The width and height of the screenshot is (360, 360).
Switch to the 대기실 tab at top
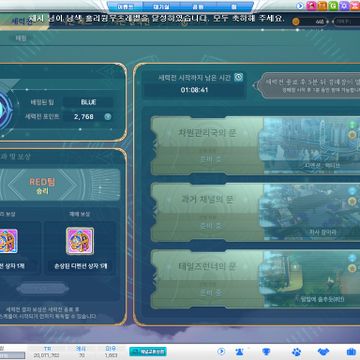tap(161, 6)
